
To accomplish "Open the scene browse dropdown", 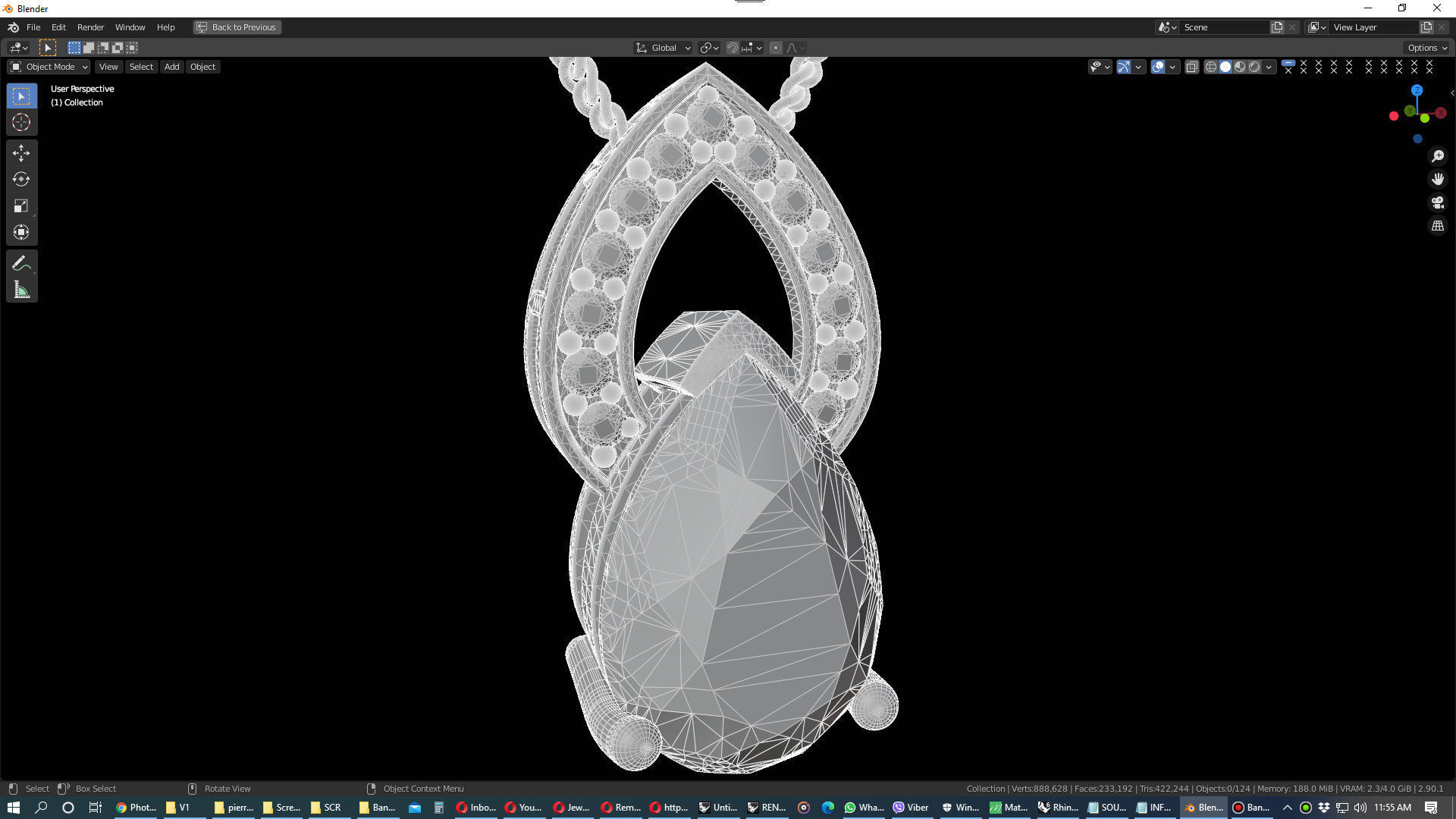I will (x=1167, y=27).
